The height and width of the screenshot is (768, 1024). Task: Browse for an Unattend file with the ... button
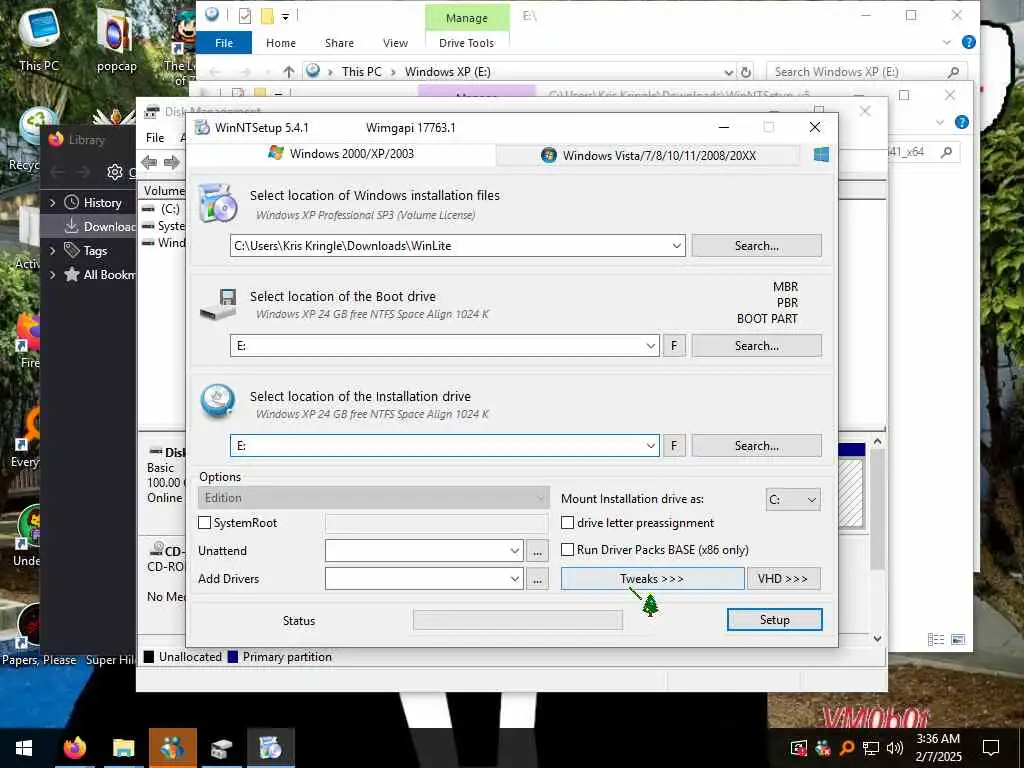(537, 551)
